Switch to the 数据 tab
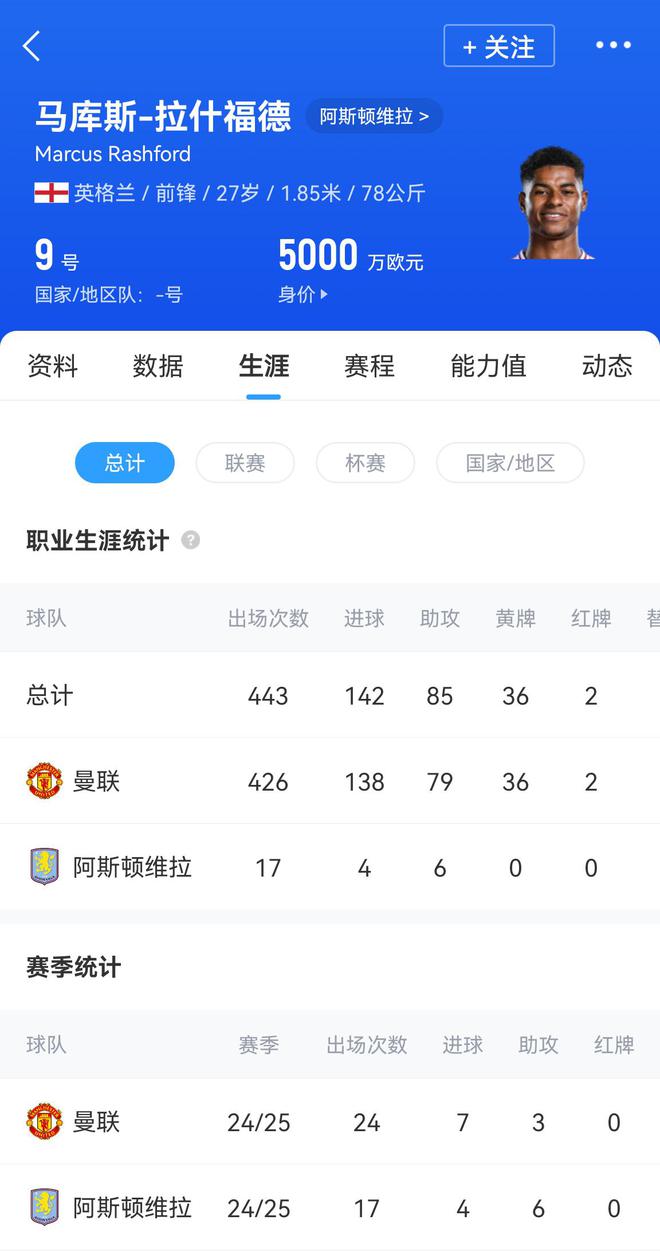The image size is (660, 1251). pos(158,366)
